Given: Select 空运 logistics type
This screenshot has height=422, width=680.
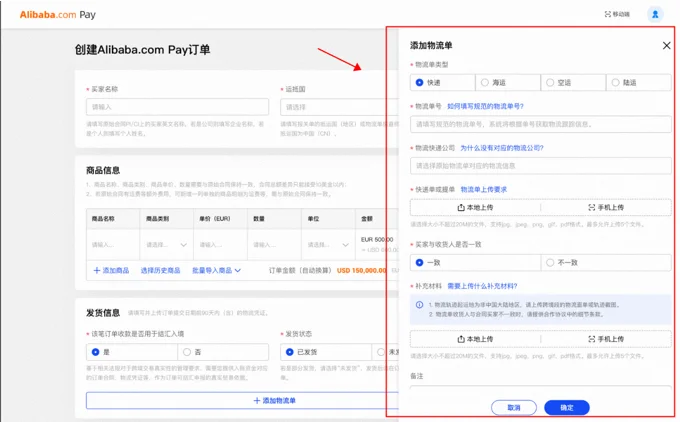Looking at the screenshot, I should tap(550, 83).
